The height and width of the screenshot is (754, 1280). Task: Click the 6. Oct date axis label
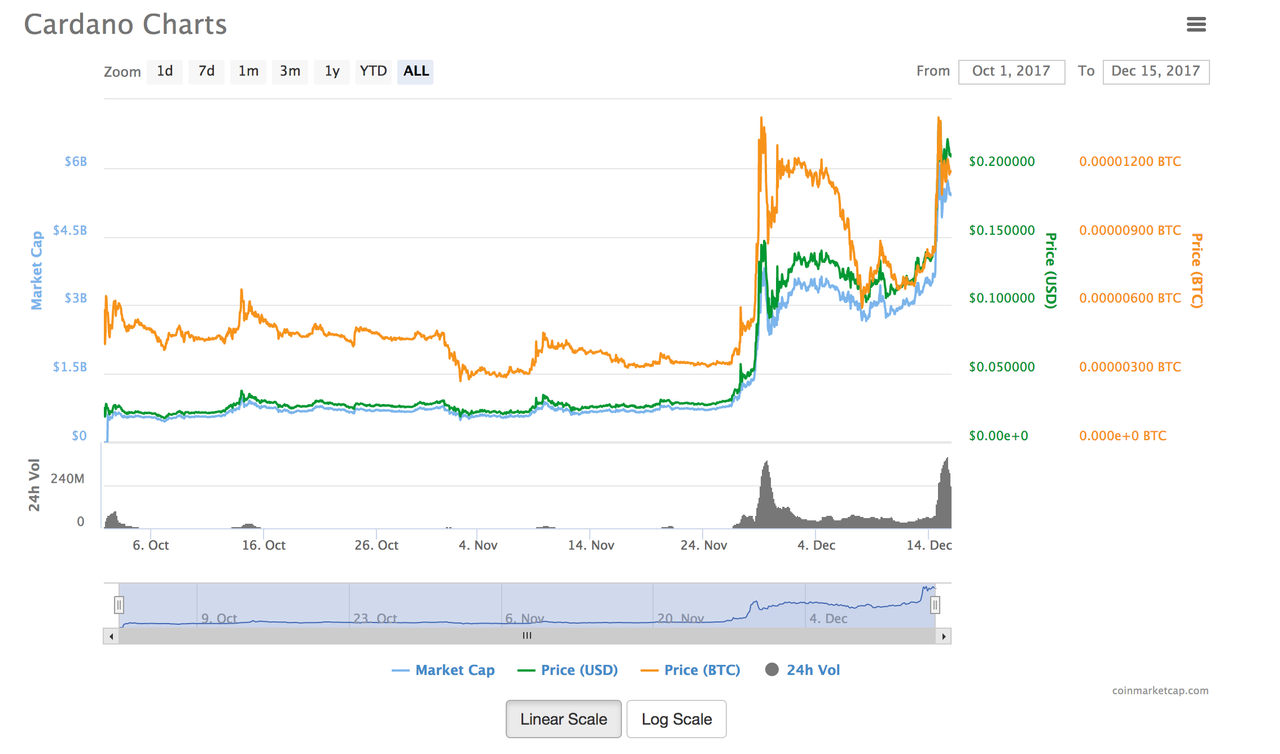point(150,545)
